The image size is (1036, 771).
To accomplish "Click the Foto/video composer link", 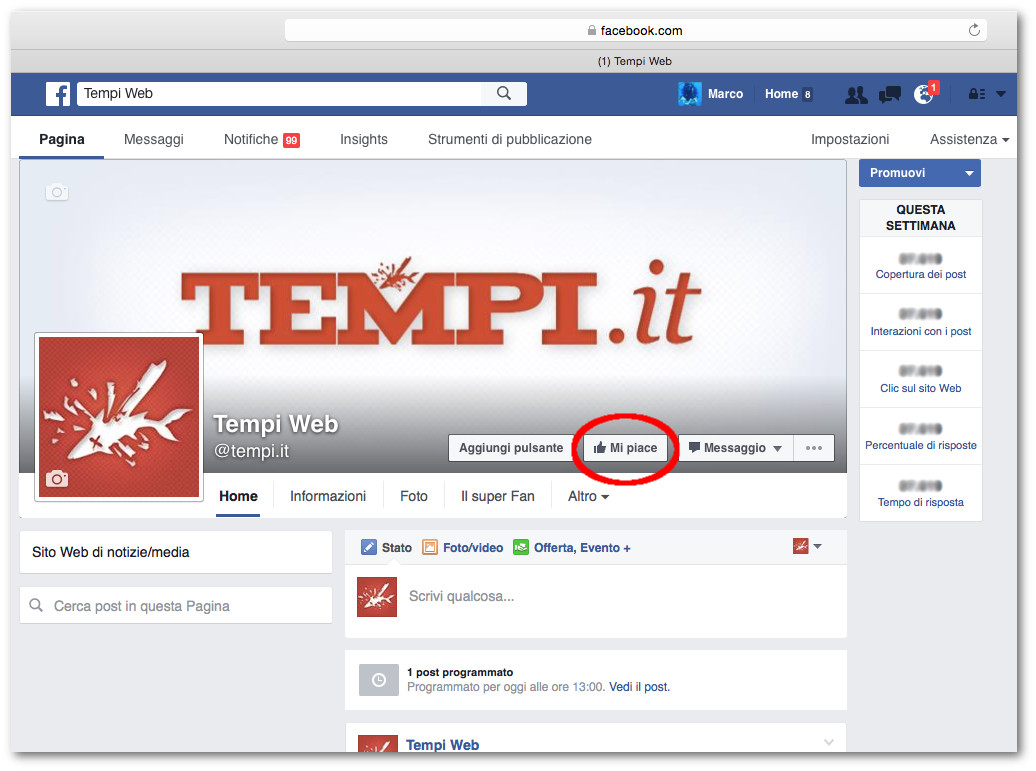I will [x=472, y=548].
